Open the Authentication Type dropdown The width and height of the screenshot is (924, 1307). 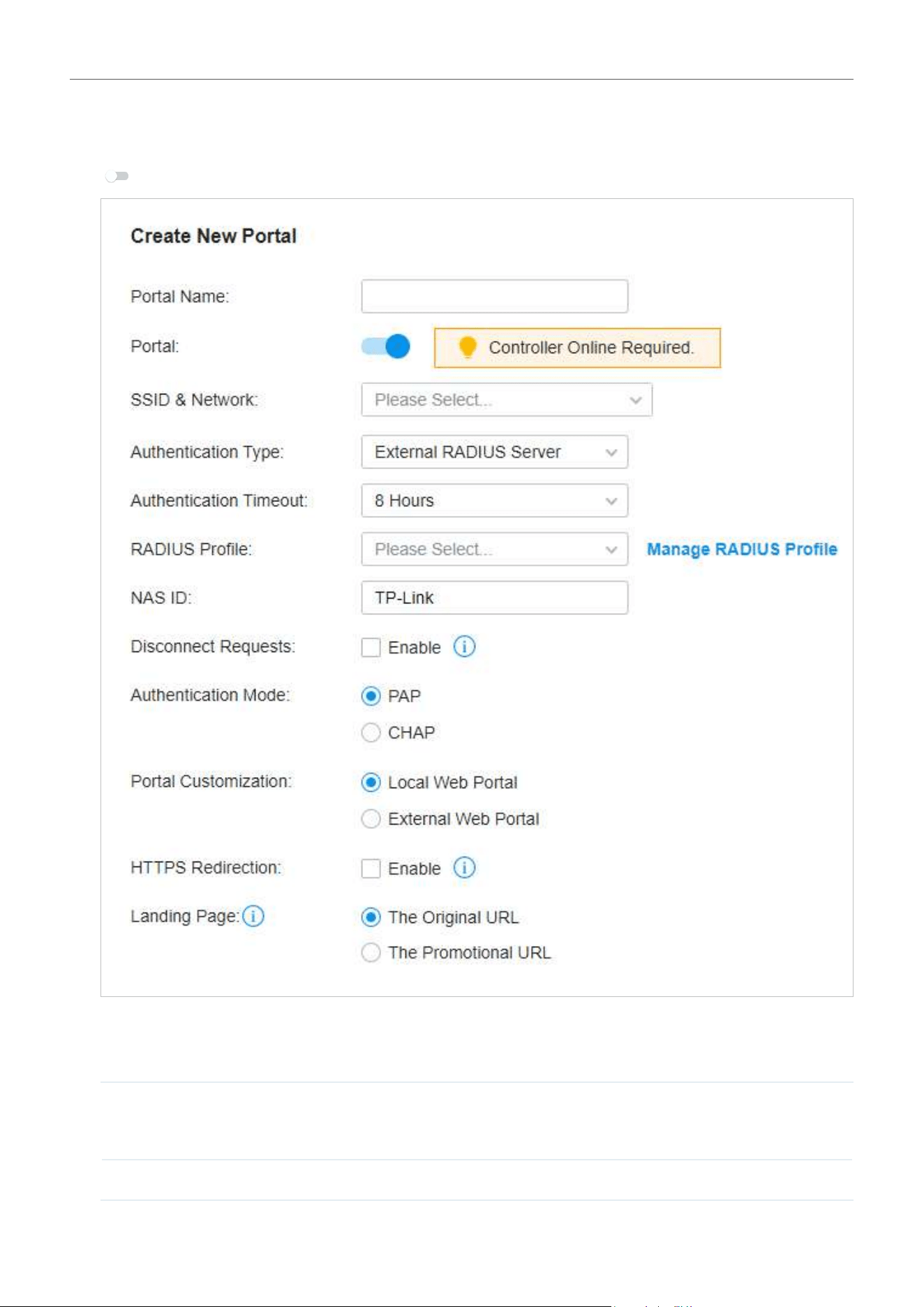(495, 452)
